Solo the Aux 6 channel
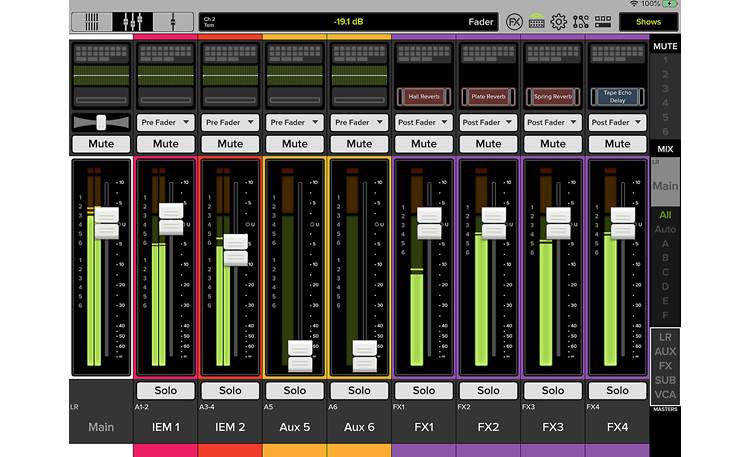 pos(359,390)
